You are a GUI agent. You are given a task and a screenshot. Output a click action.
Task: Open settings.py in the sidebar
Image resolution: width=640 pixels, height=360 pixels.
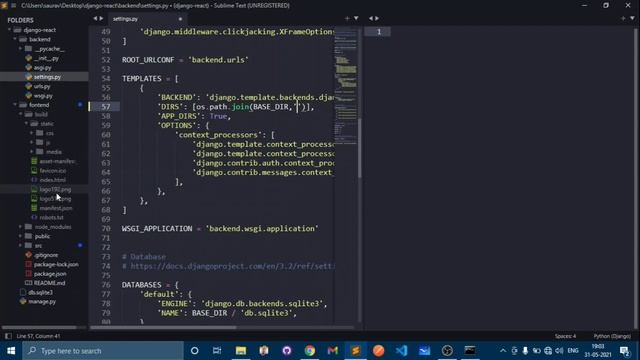[47, 77]
